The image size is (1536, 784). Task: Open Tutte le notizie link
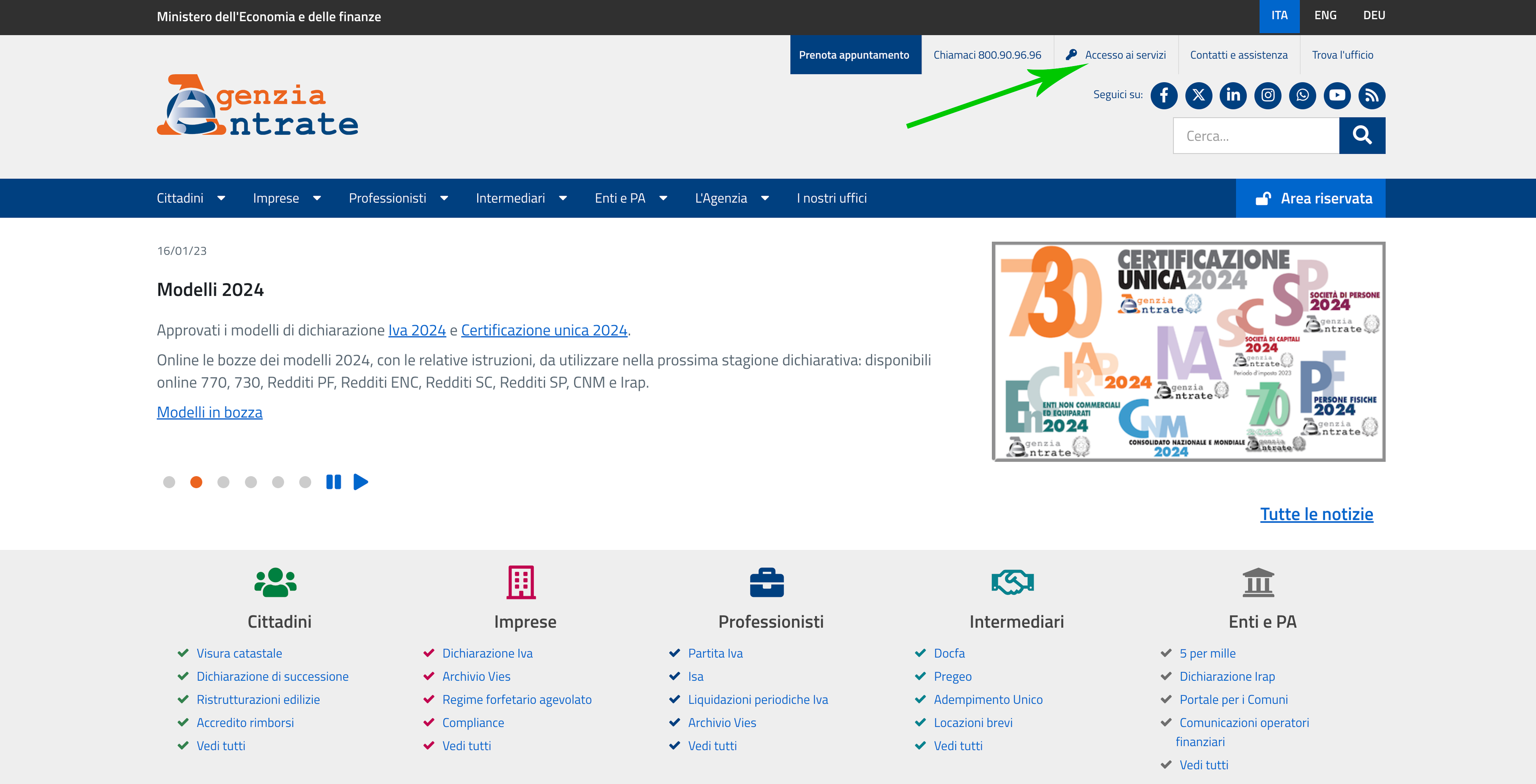1316,514
